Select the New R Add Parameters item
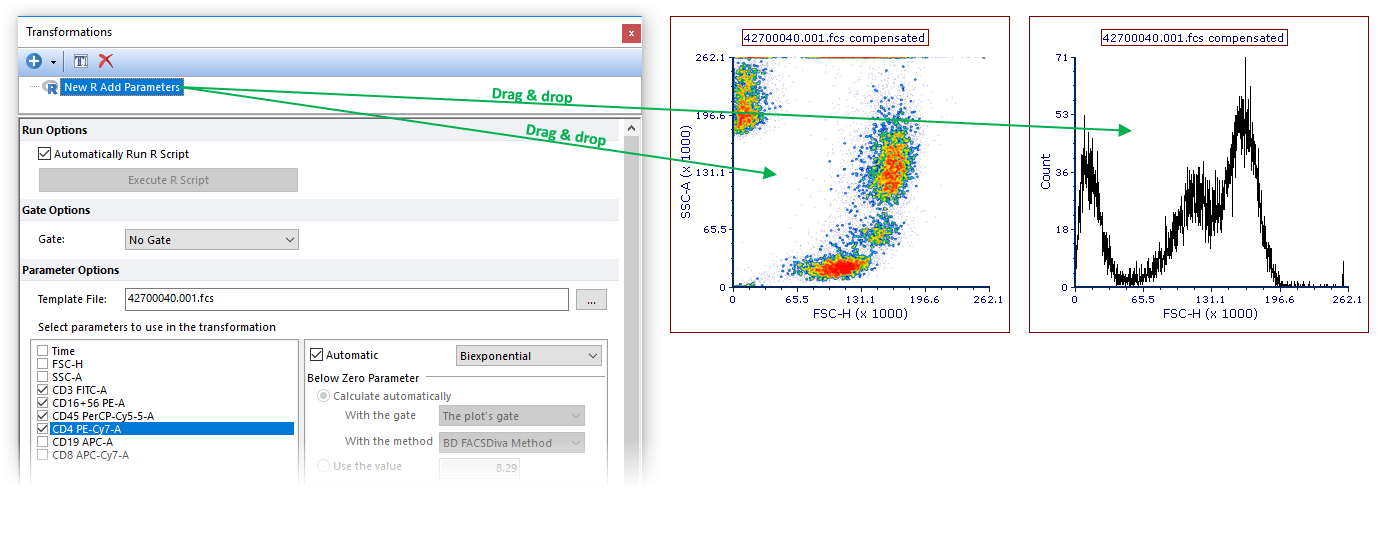 (122, 87)
